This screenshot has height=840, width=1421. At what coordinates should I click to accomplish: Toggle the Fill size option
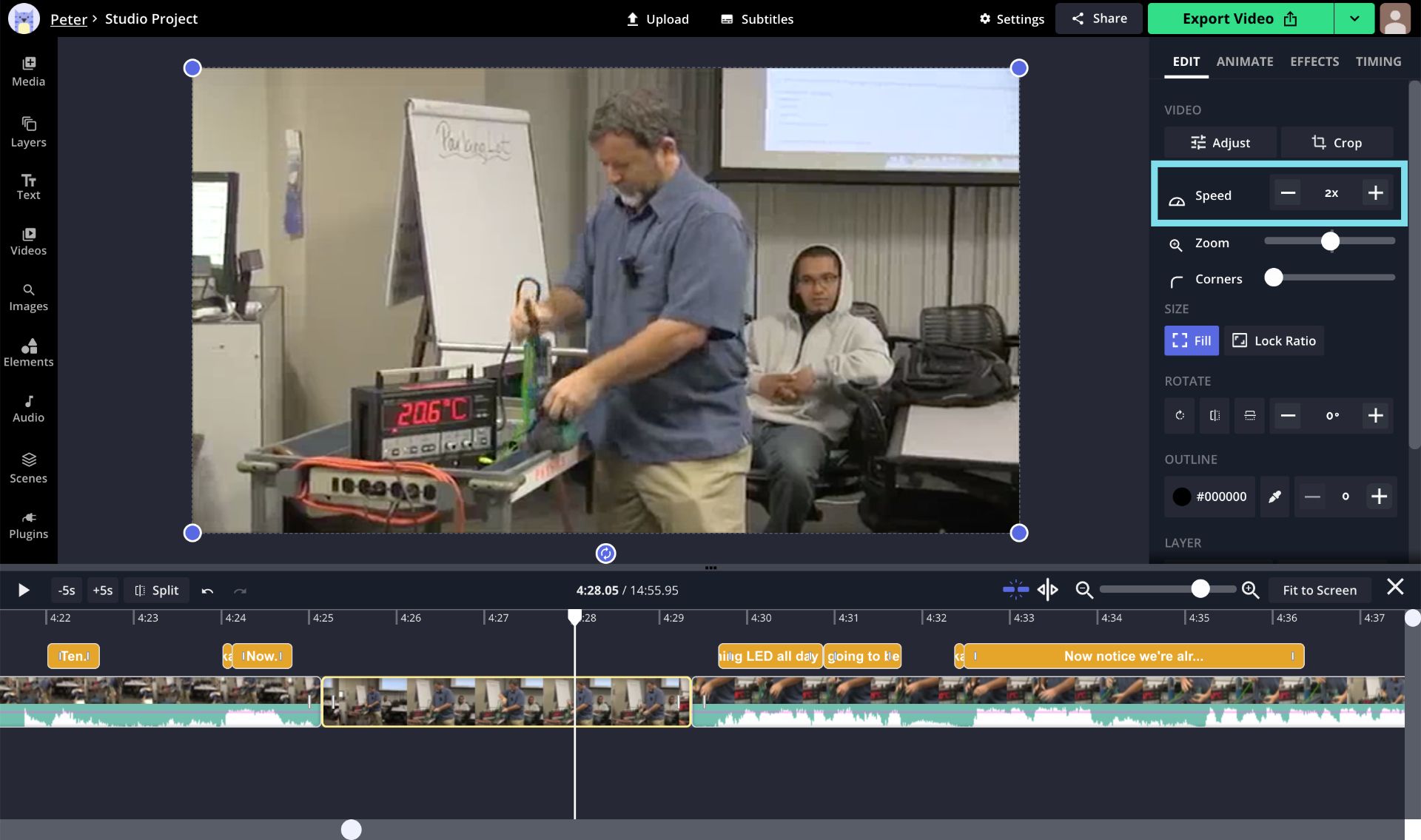click(x=1191, y=341)
